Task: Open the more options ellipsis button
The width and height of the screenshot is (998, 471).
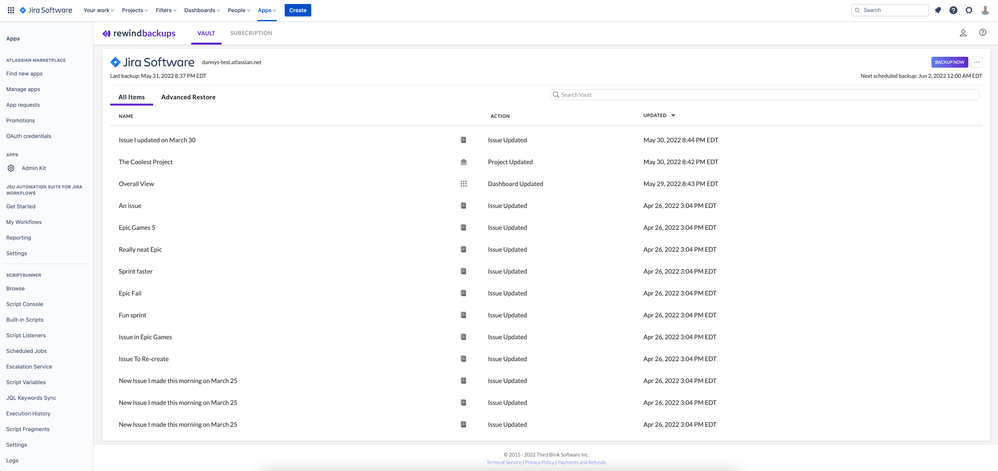Action: tap(977, 62)
